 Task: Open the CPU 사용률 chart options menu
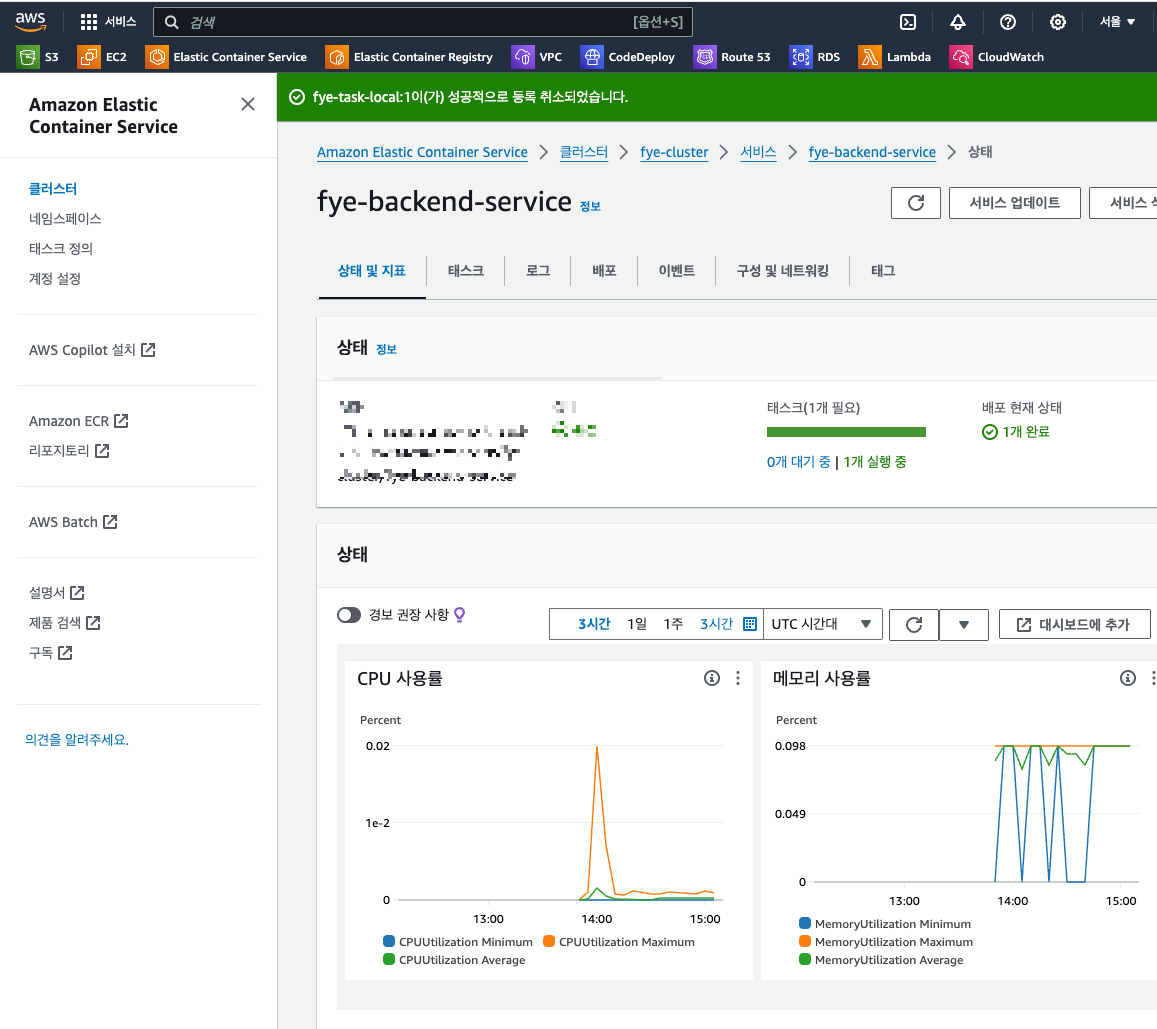pyautogui.click(x=738, y=678)
